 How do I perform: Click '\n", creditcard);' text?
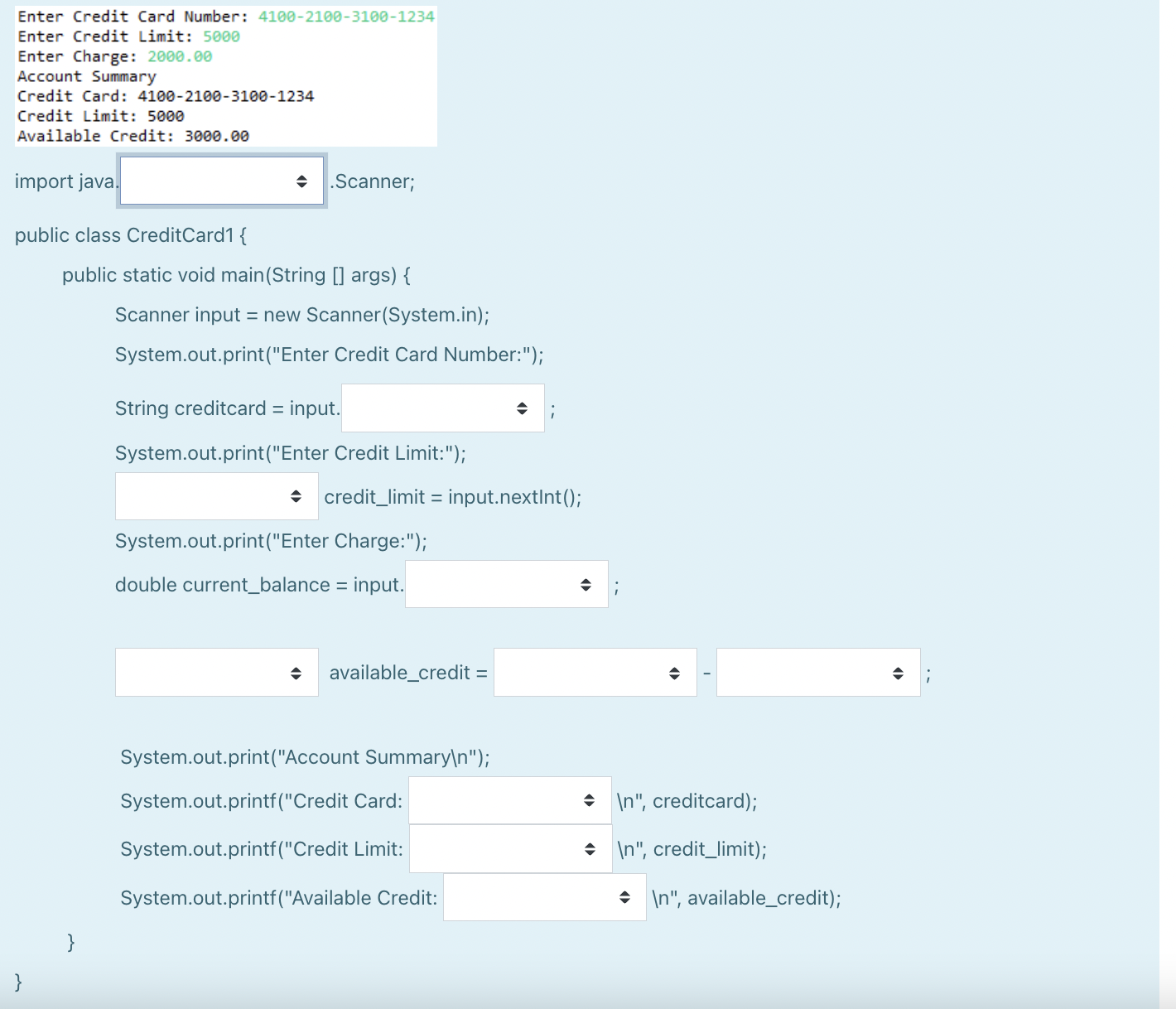[x=687, y=801]
